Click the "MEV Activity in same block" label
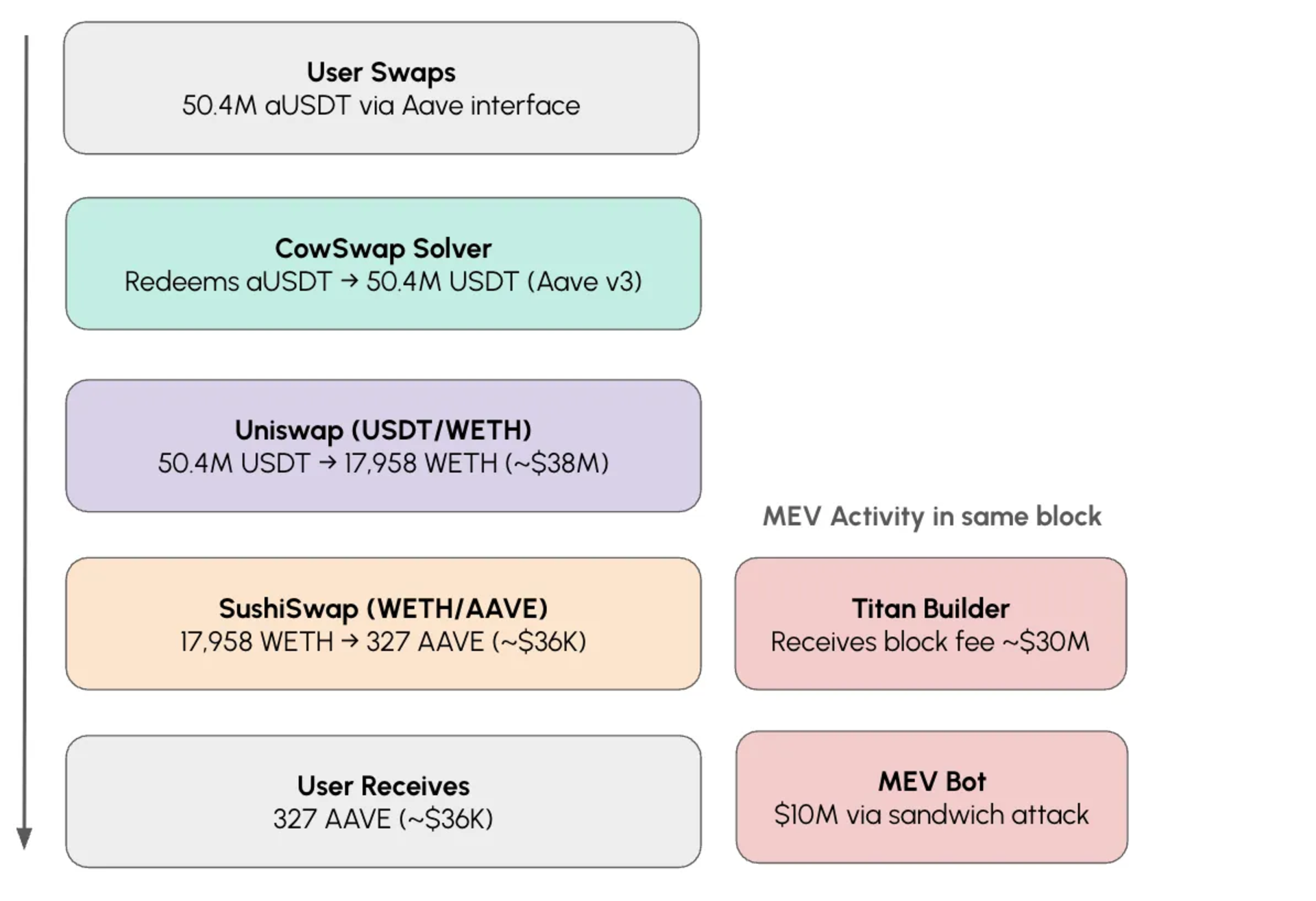Image resolution: width=1316 pixels, height=901 pixels. pyautogui.click(x=931, y=517)
